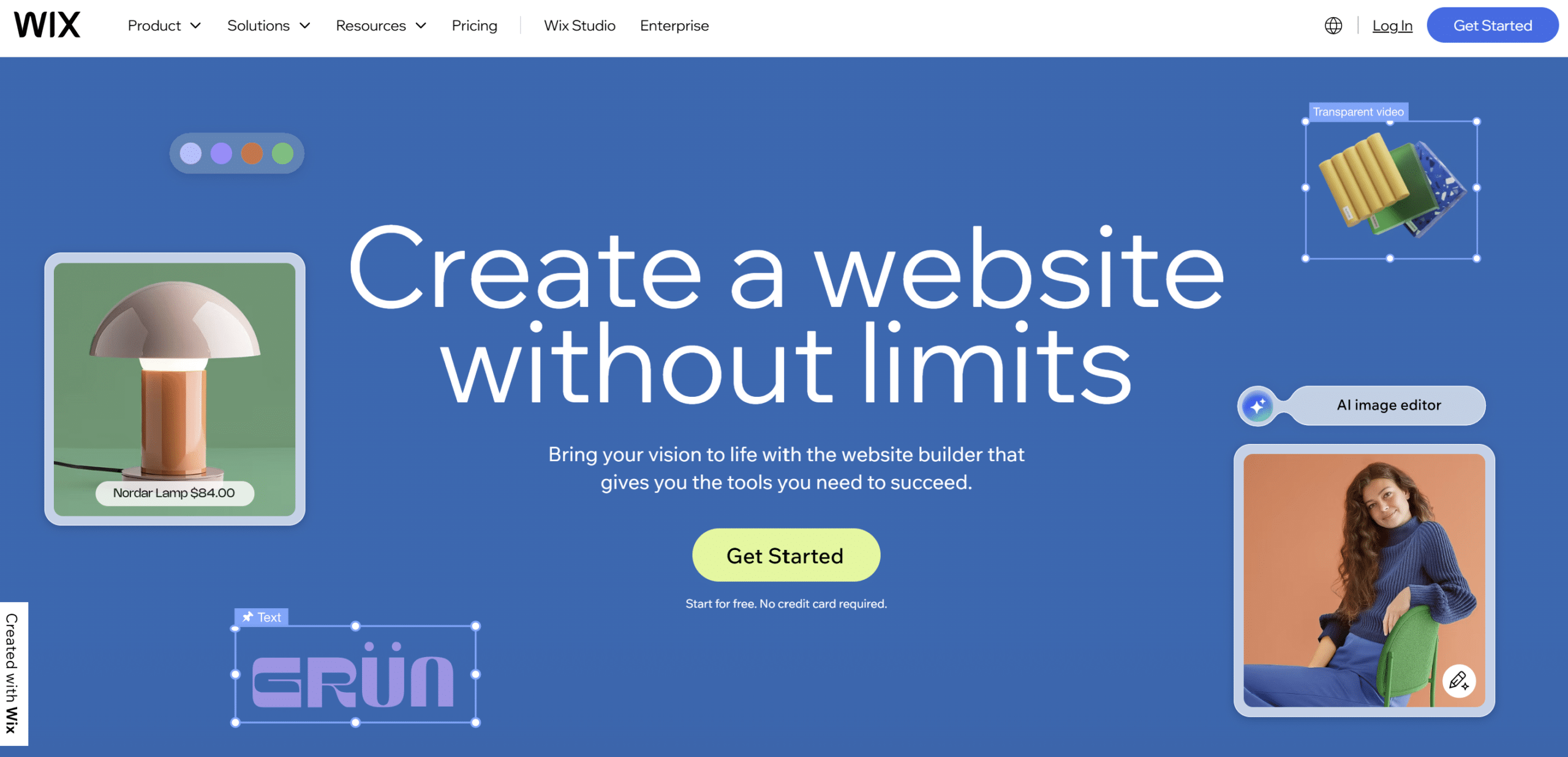This screenshot has width=1568, height=757.
Task: Expand the Product navigation dropdown
Action: pos(163,24)
